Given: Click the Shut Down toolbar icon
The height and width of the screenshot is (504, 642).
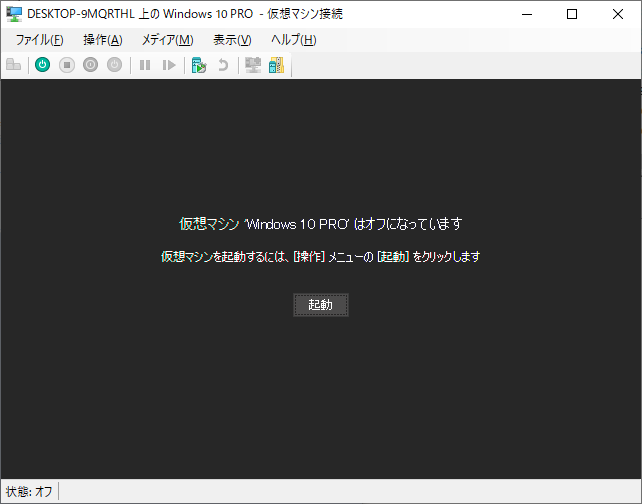Looking at the screenshot, I should click(x=90, y=65).
